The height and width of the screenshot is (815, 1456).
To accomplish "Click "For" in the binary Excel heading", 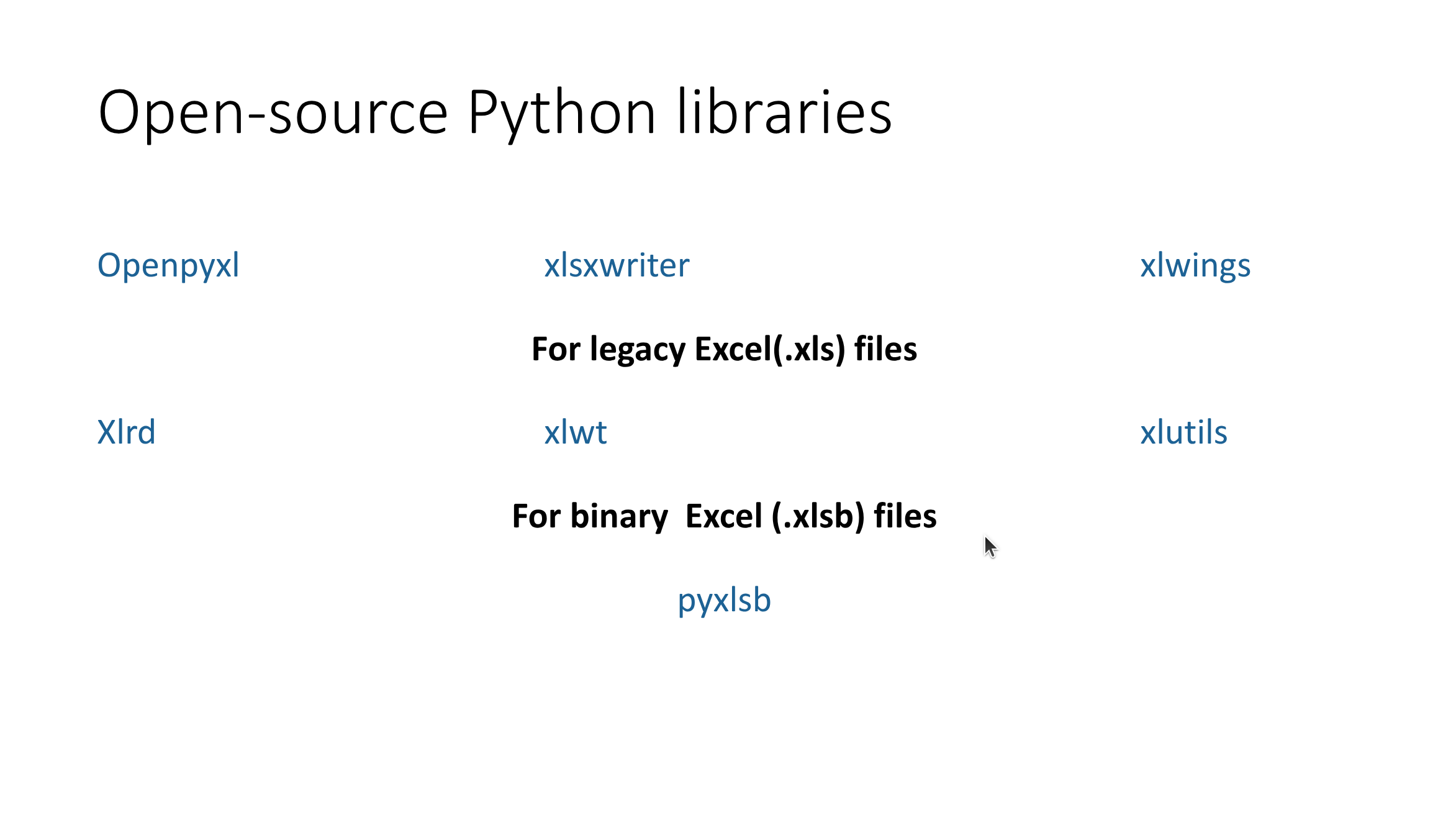I will pos(536,516).
